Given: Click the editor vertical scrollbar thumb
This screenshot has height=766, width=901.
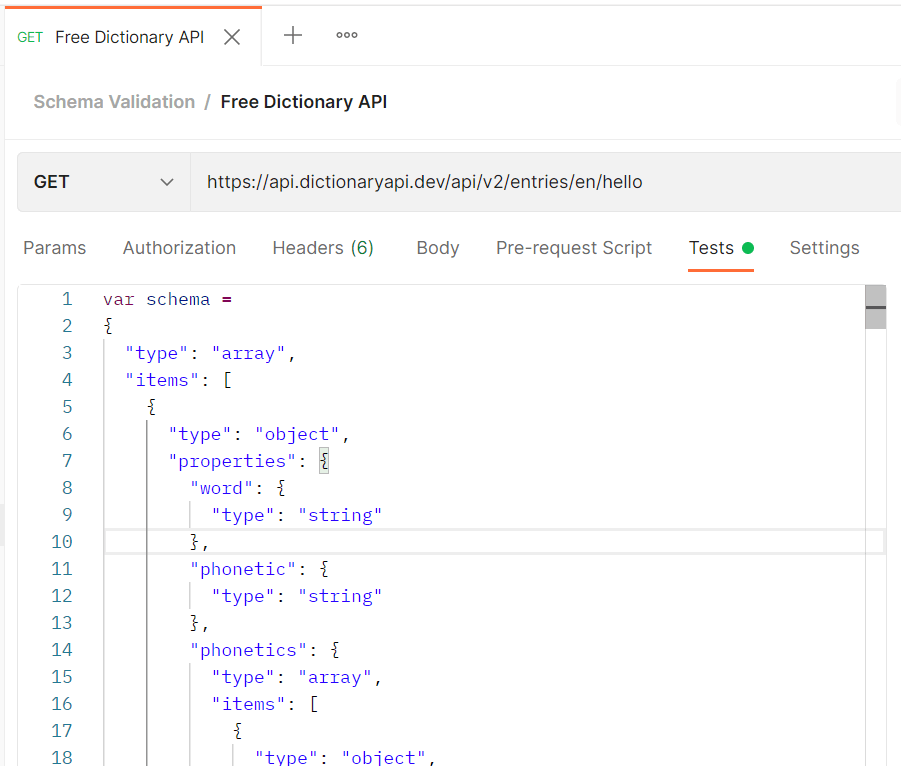Looking at the screenshot, I should coord(876,307).
